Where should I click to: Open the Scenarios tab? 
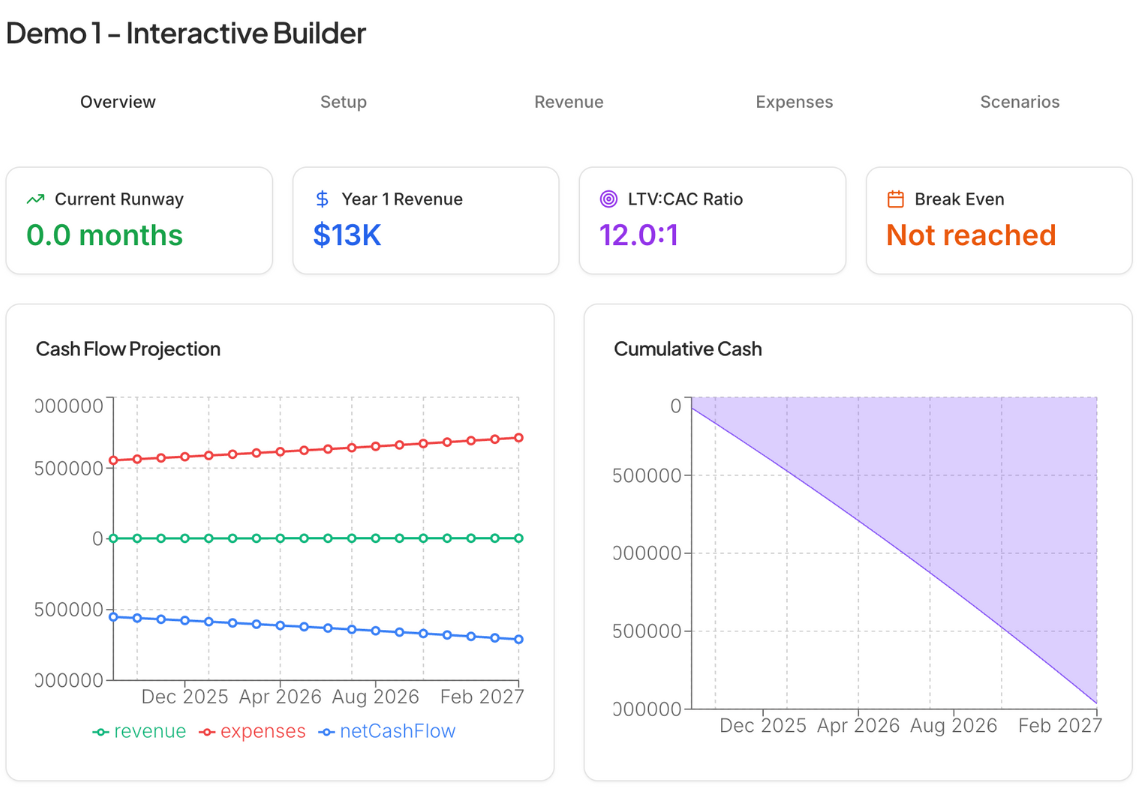click(x=1019, y=101)
